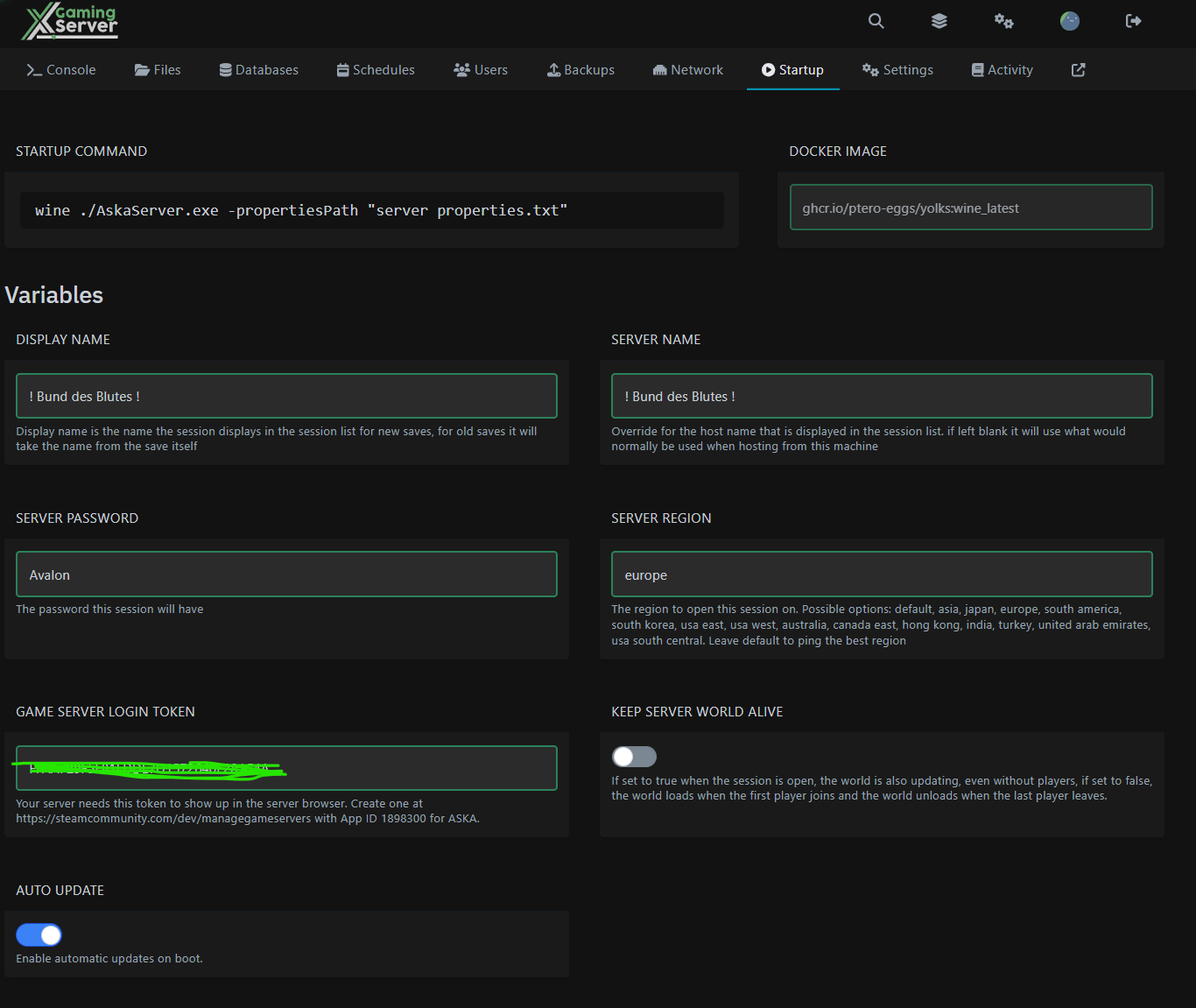
Task: Open the Network tab
Action: (x=687, y=69)
